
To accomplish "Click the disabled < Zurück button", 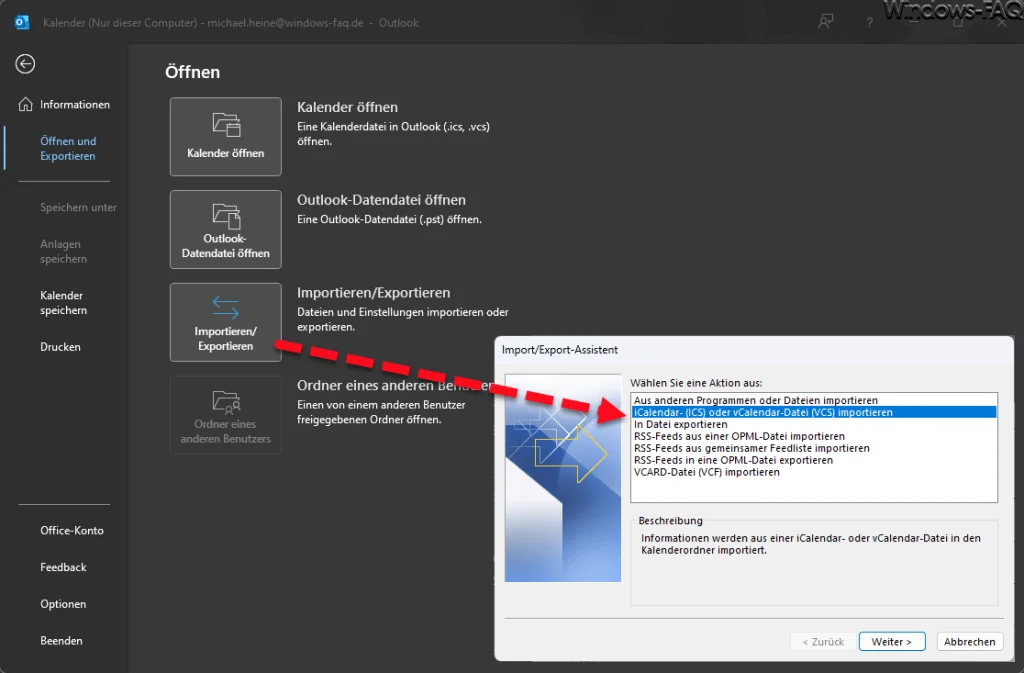I will click(x=823, y=642).
